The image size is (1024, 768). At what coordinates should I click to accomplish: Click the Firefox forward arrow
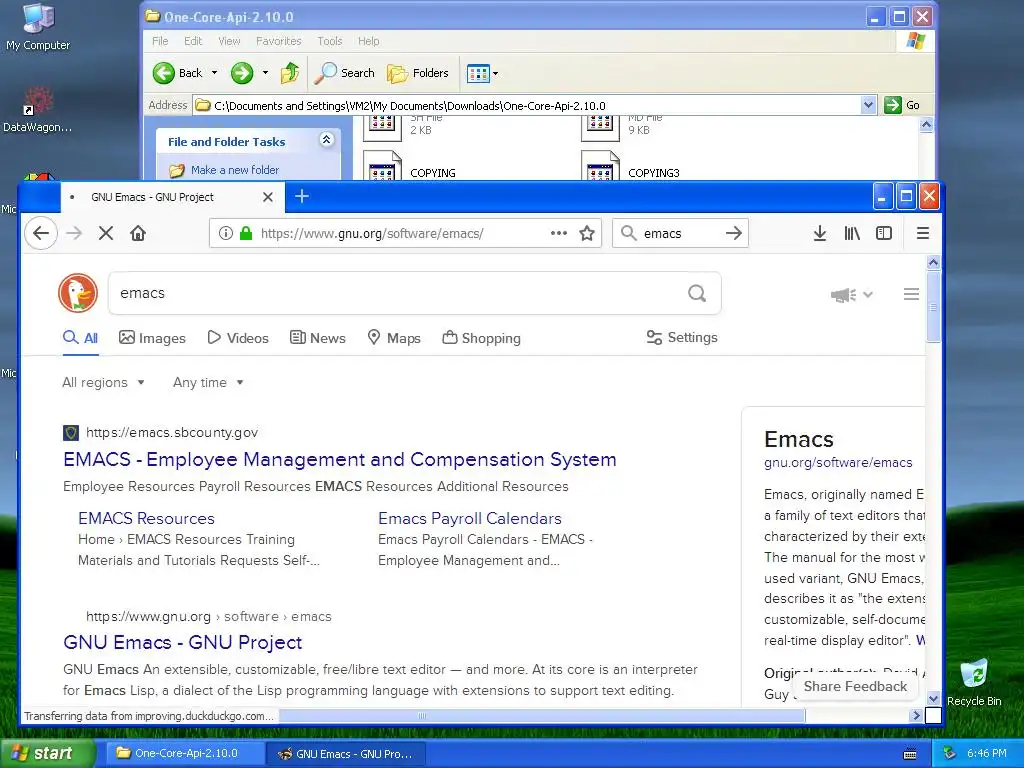[74, 233]
